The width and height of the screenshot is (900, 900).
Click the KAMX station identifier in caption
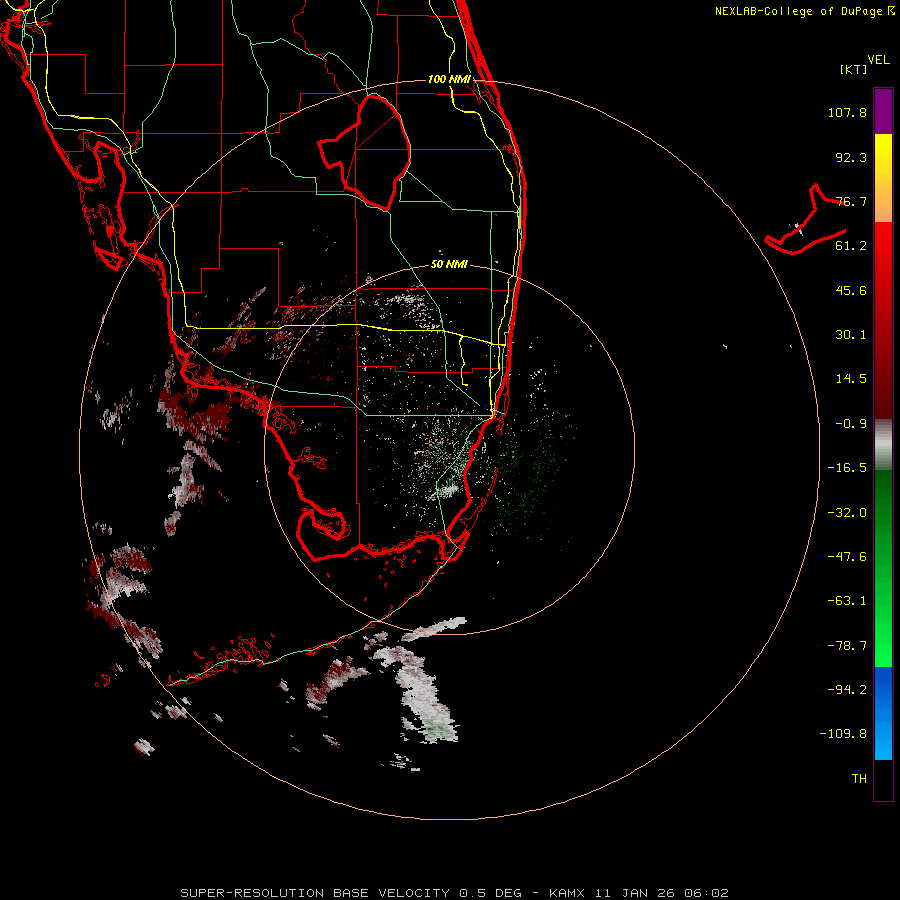coord(567,893)
